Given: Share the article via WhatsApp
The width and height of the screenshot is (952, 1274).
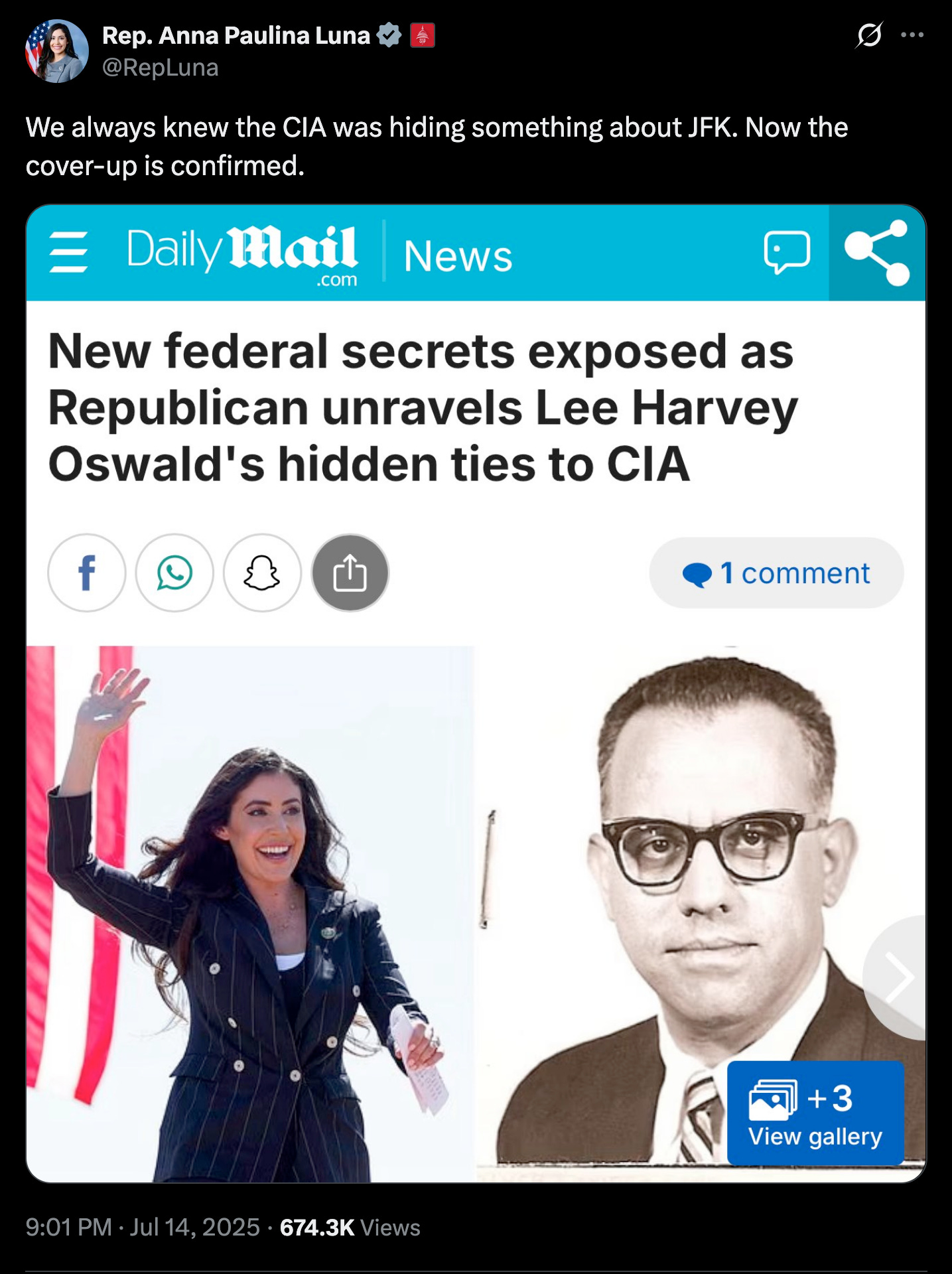Looking at the screenshot, I should 174,573.
